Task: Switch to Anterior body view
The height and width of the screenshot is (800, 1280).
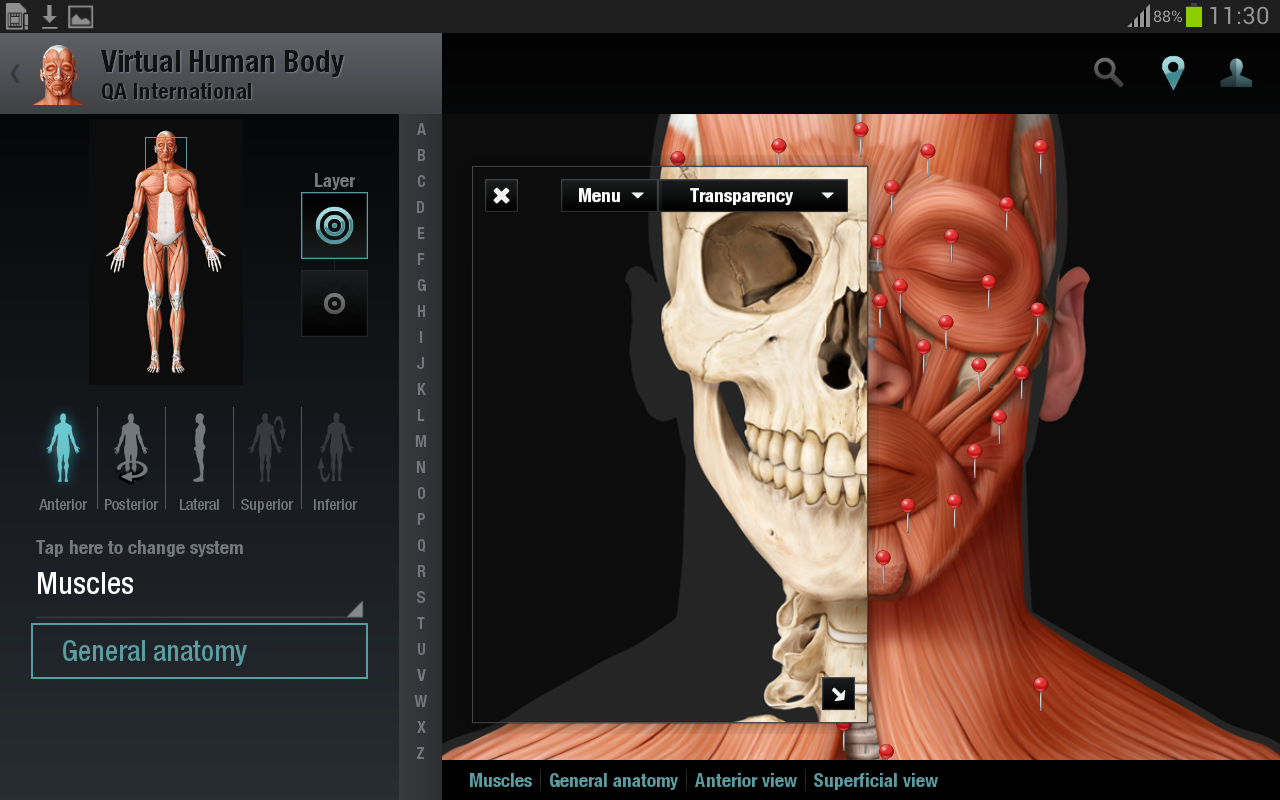Action: click(63, 461)
